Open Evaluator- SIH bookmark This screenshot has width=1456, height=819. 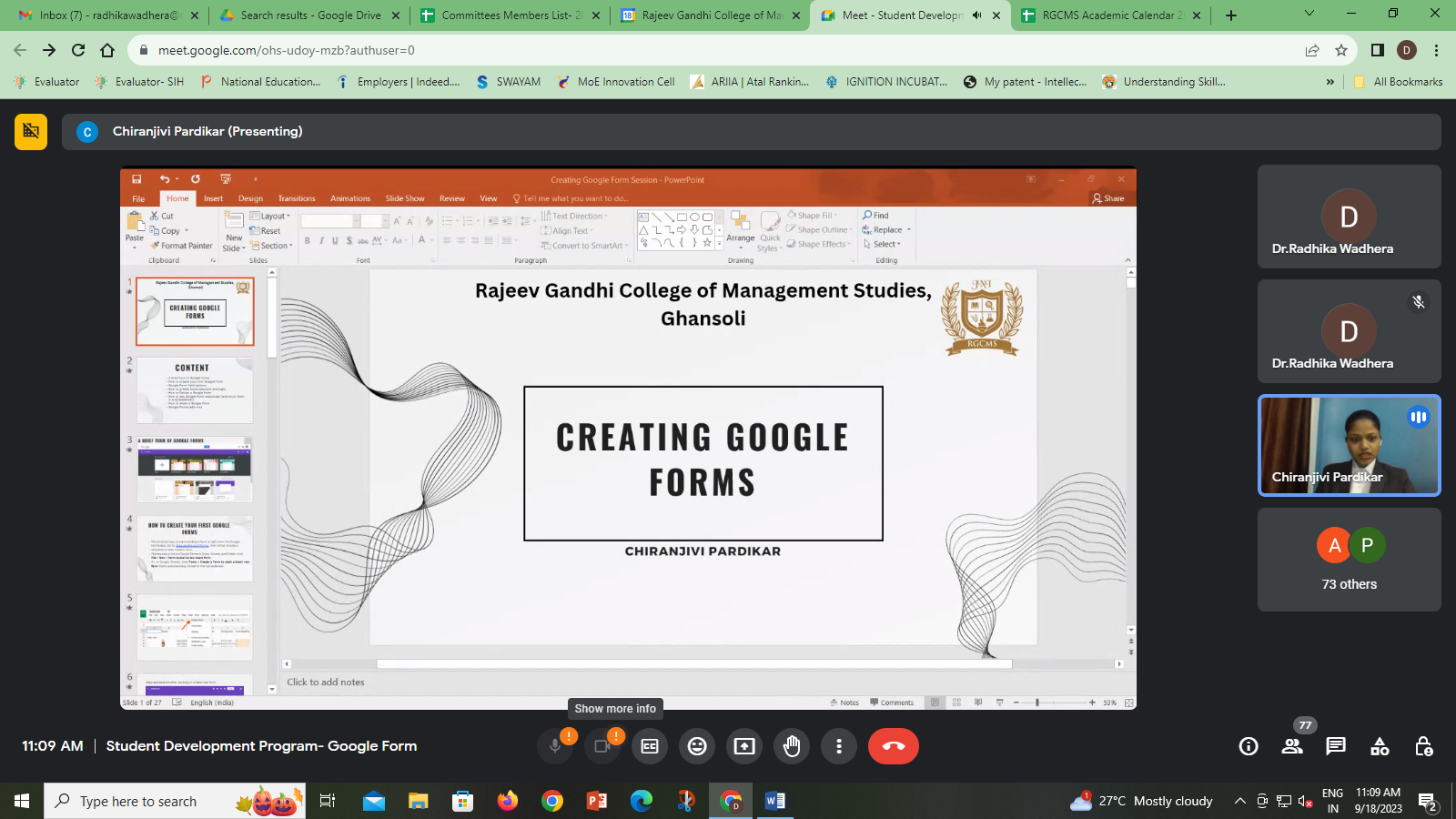point(139,82)
